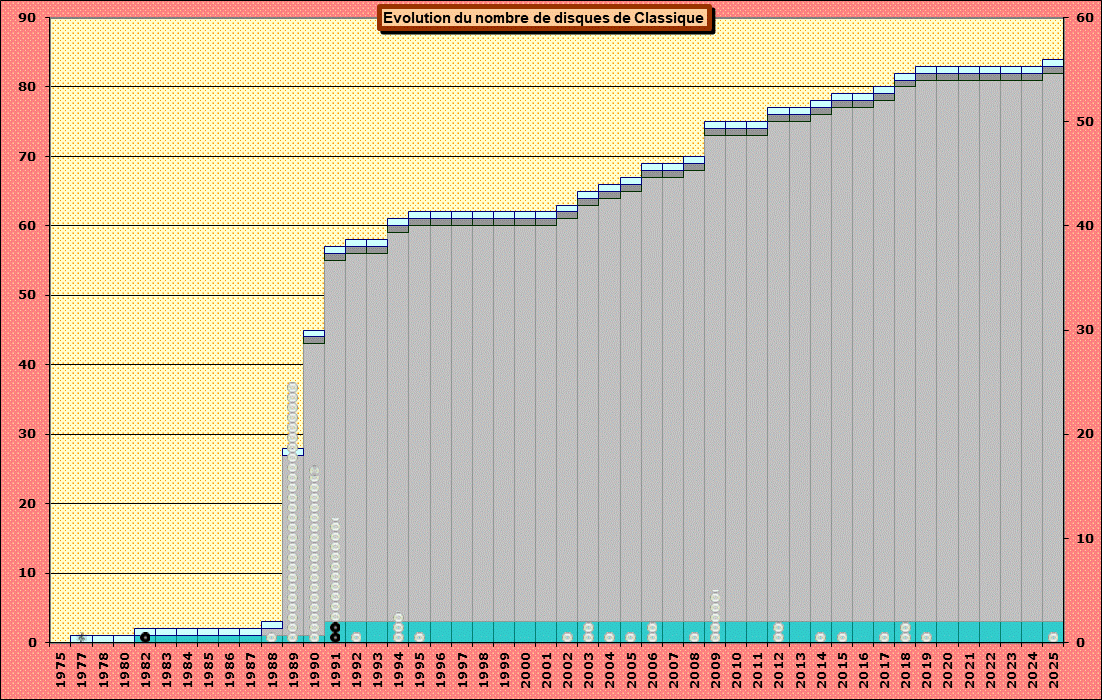This screenshot has height=700, width=1102.
Task: Click the chart title 'Evolution du nombre de disques'
Action: point(545,19)
